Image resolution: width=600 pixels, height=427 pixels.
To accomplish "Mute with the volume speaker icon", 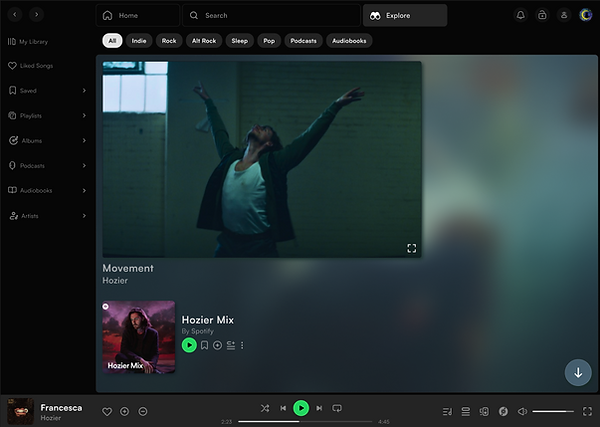I will coord(522,411).
